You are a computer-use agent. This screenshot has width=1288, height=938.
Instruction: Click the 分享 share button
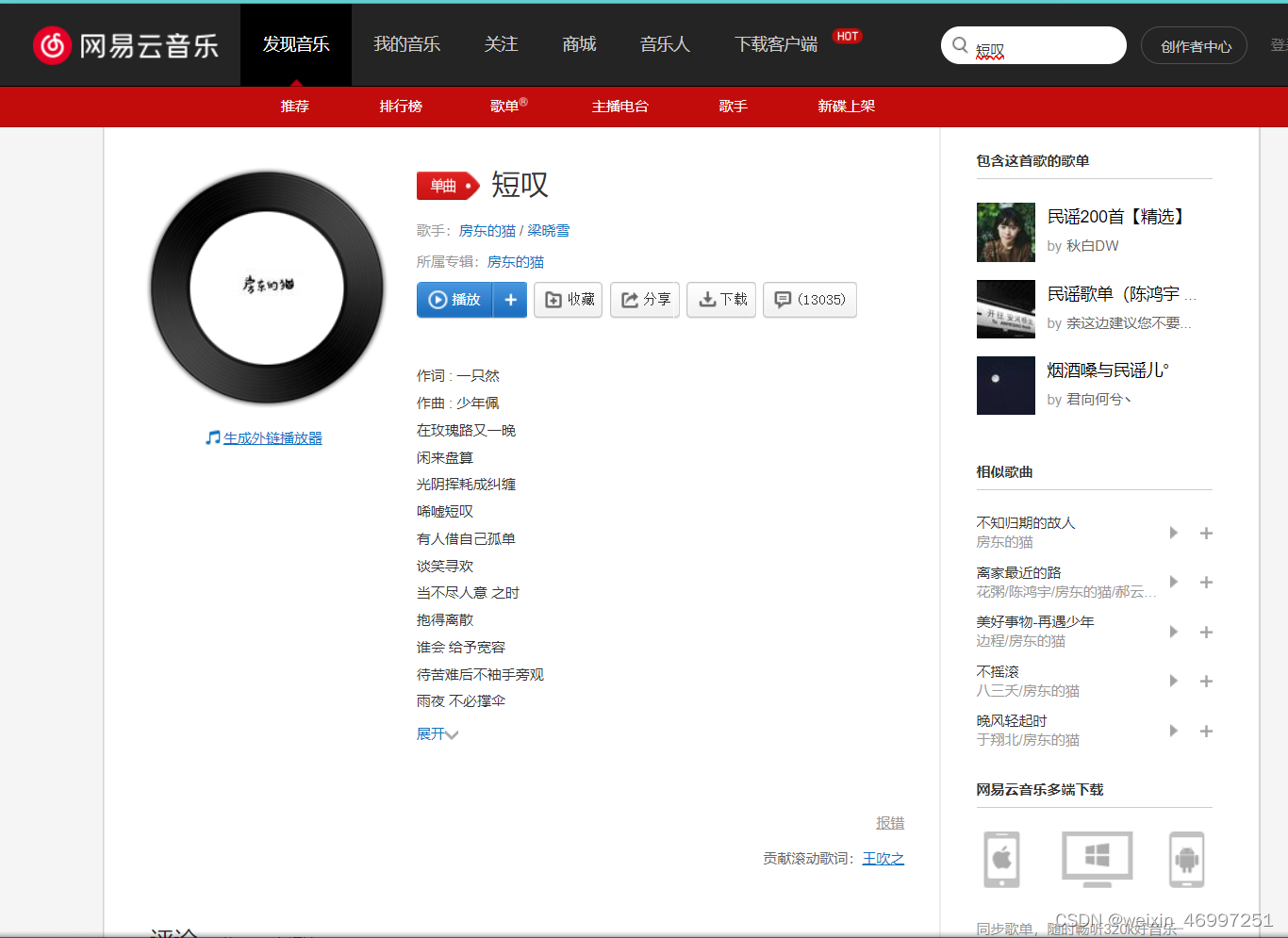click(x=645, y=300)
